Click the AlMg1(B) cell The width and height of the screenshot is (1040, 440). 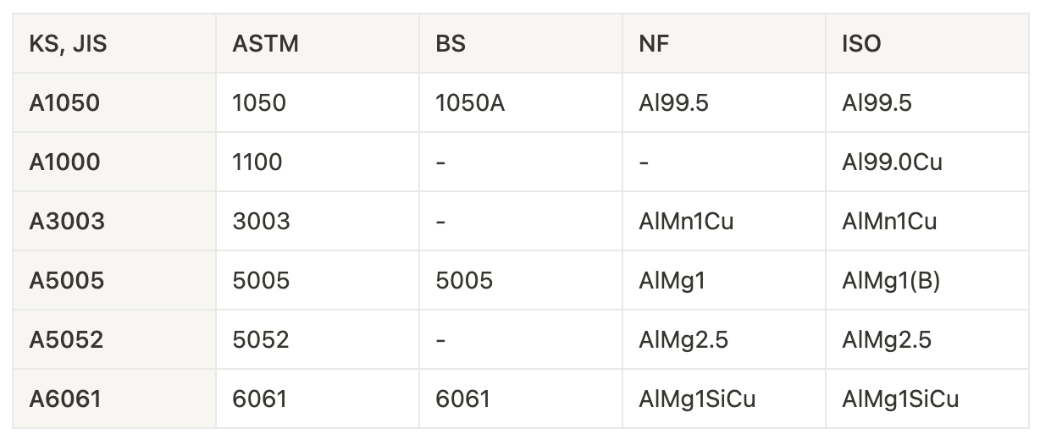click(890, 281)
